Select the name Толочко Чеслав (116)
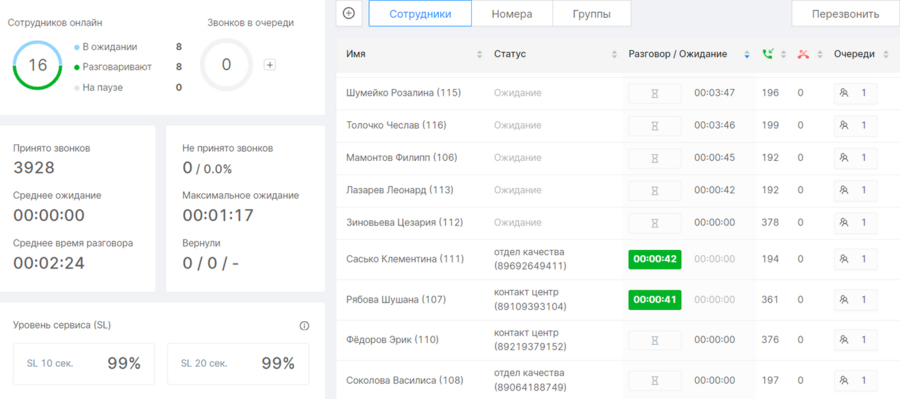The image size is (900, 399). pyautogui.click(x=396, y=125)
